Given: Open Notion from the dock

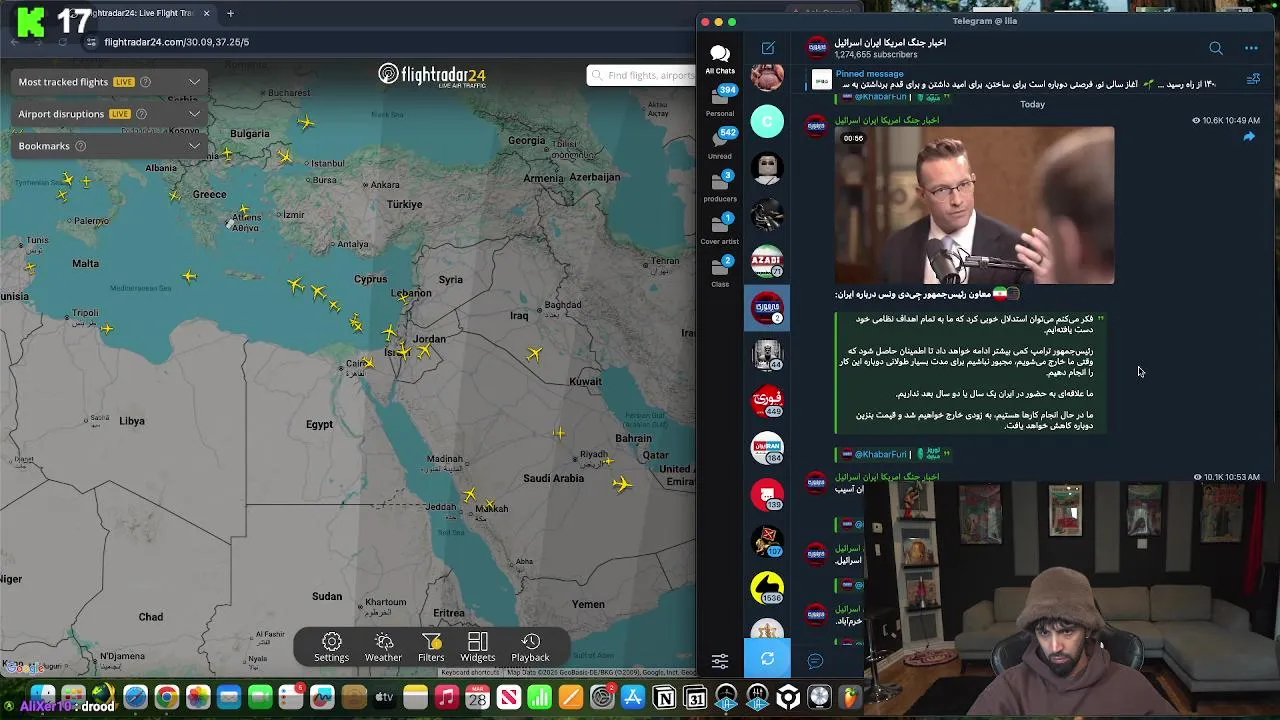Looking at the screenshot, I should click(664, 697).
